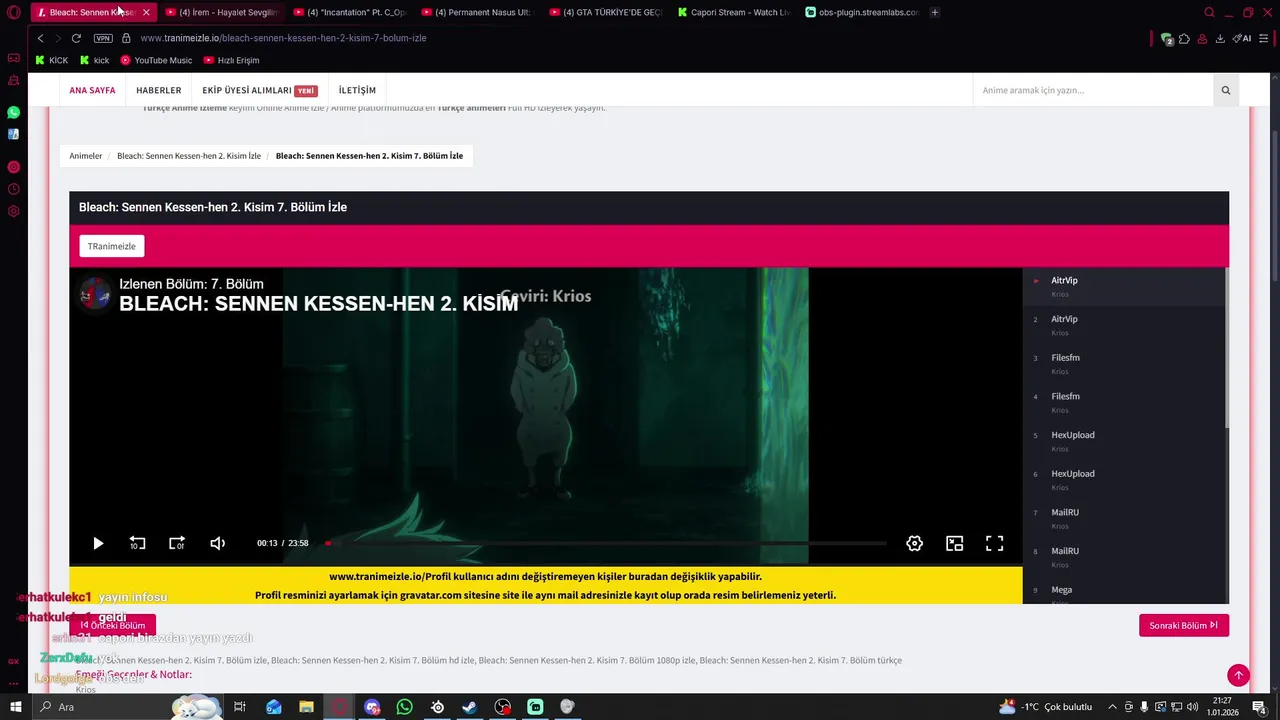Screen dimensions: 1280x720
Task: Switch to Permanent Nasus Ult tab
Action: (478, 12)
